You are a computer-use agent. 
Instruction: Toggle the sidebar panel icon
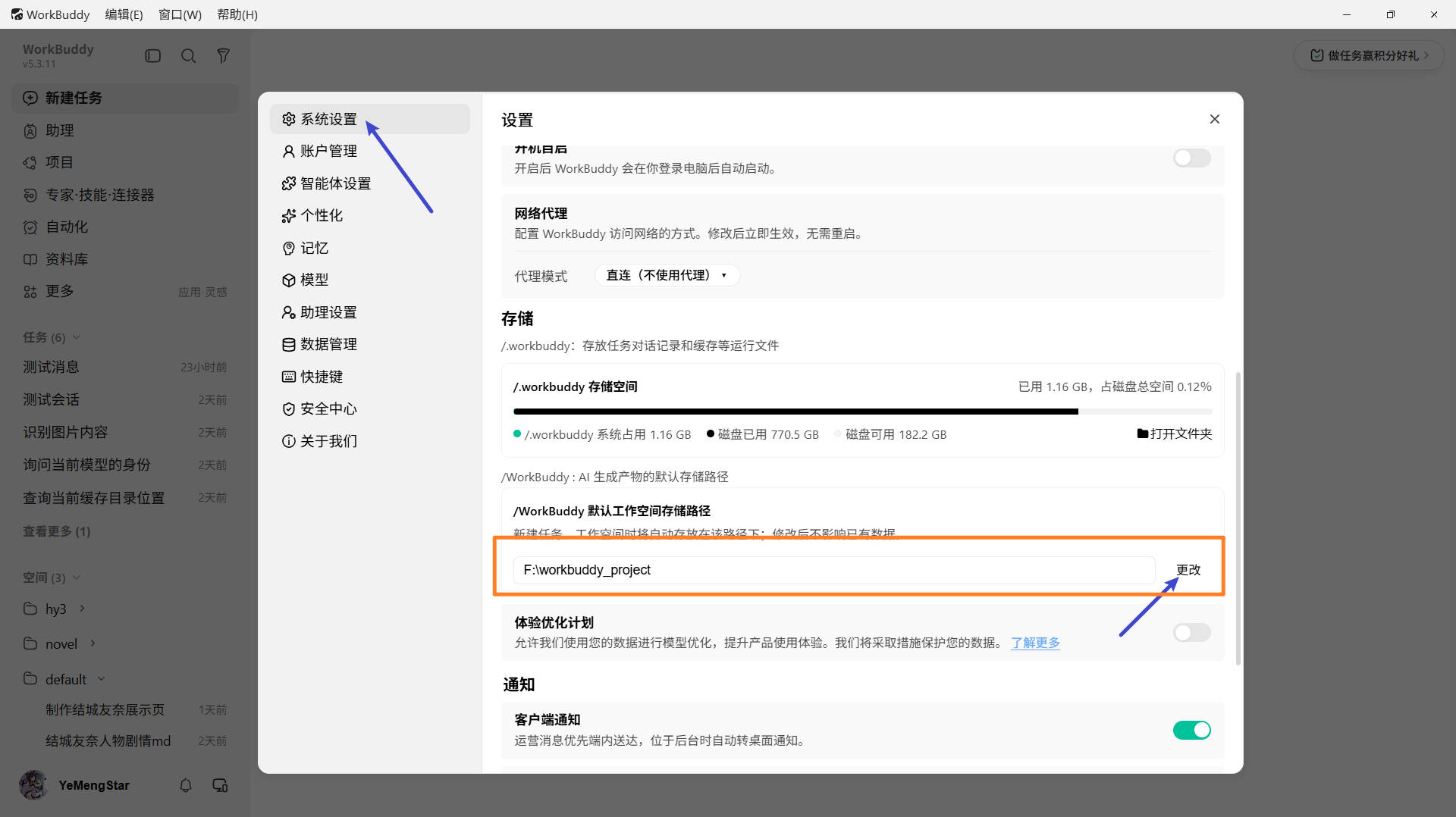coord(152,56)
